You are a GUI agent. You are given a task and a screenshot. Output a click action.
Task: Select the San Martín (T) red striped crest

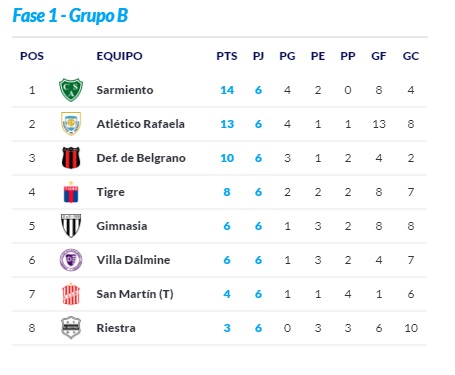(x=71, y=294)
